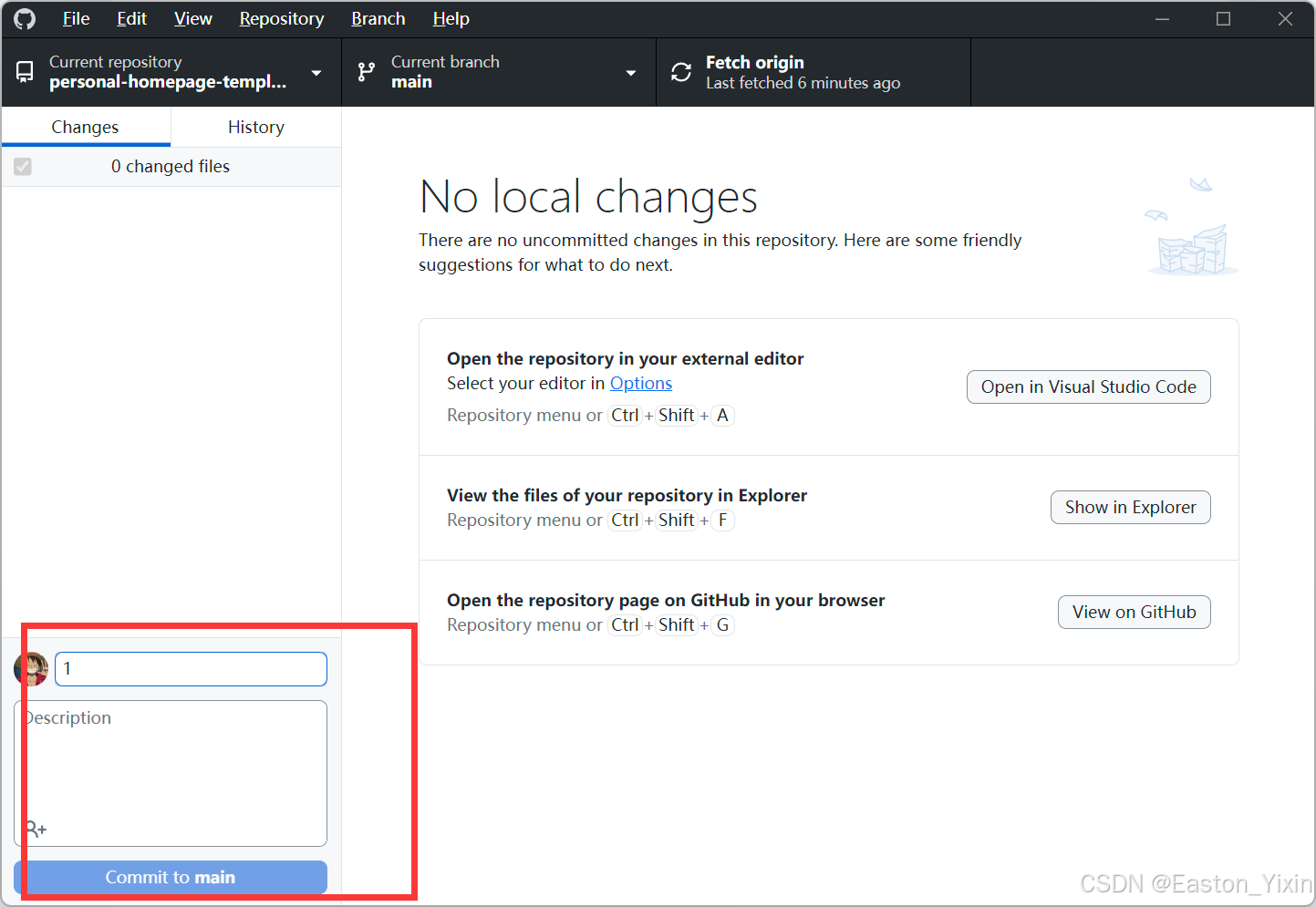Click the No local changes heading
The image size is (1316, 907).
pyautogui.click(x=588, y=197)
